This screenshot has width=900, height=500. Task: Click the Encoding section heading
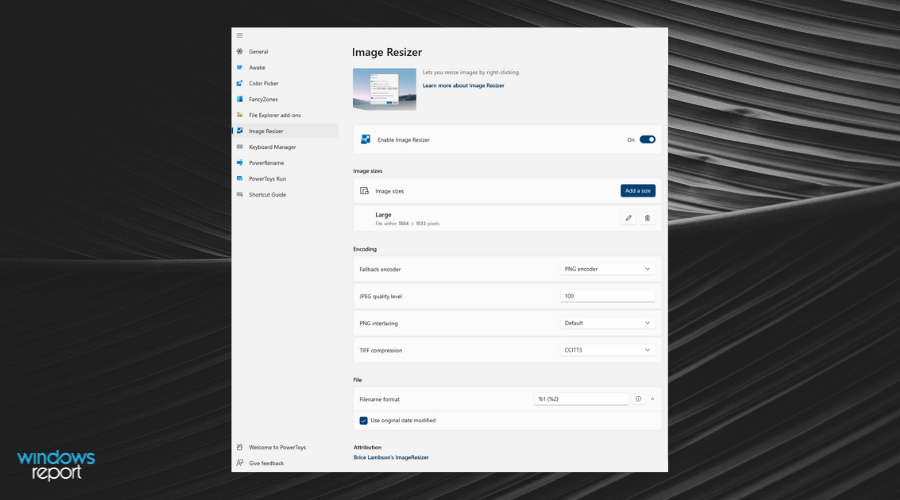365,249
